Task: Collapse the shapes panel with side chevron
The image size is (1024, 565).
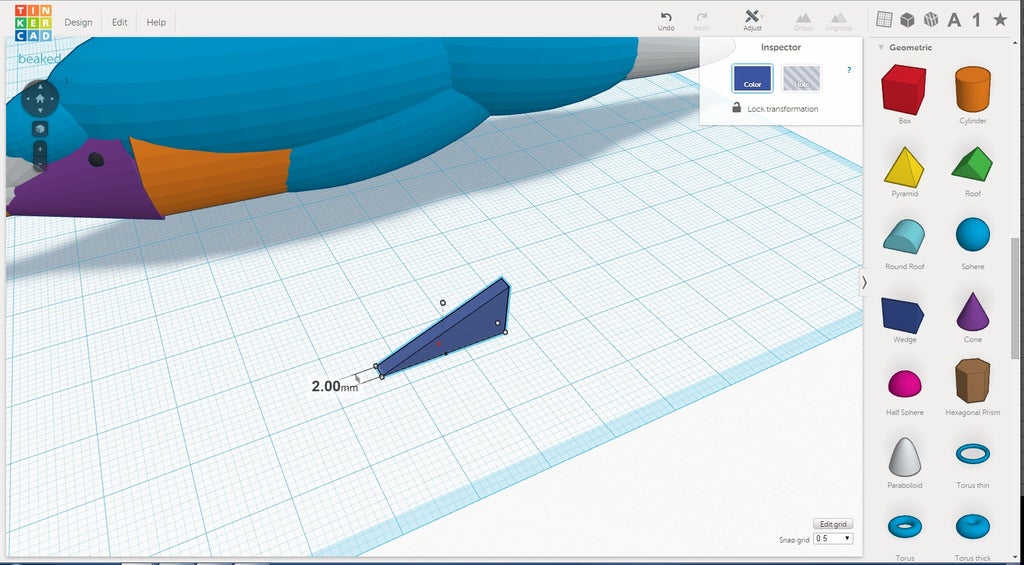Action: coord(864,282)
